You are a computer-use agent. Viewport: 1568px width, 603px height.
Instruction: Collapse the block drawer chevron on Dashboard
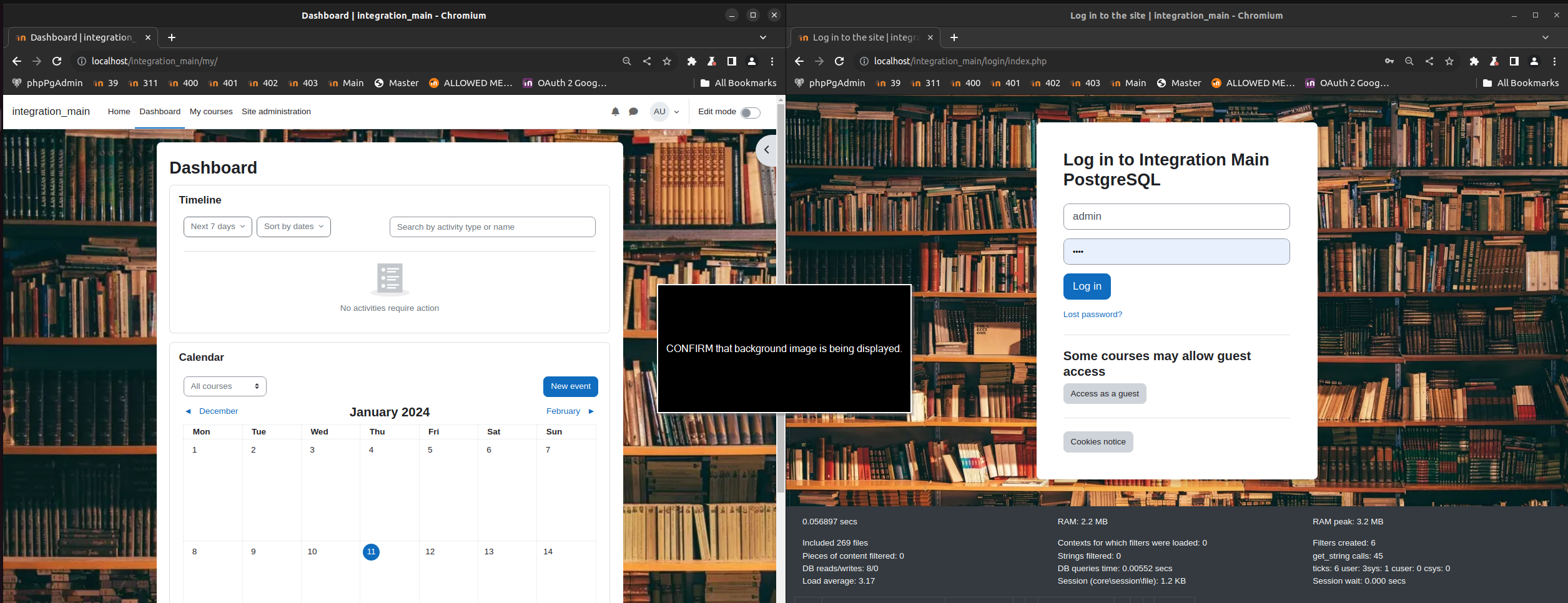767,150
